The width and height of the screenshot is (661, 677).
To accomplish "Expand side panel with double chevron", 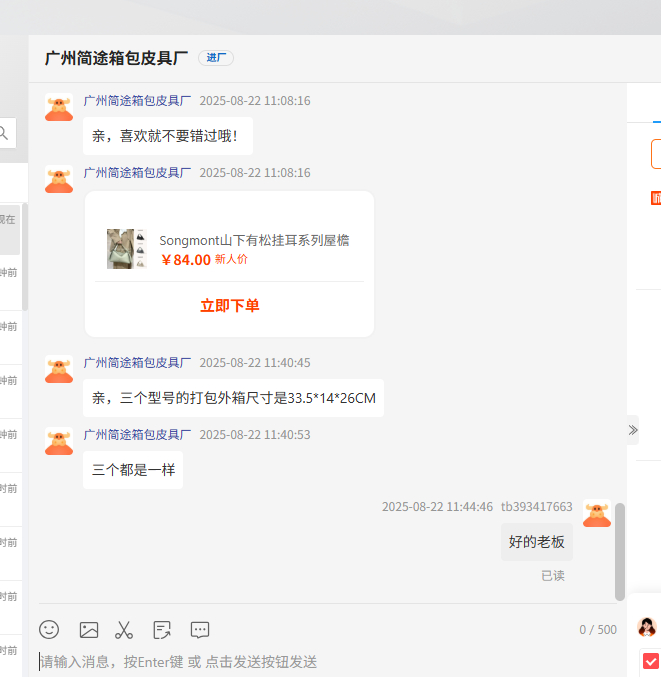I will [x=633, y=430].
